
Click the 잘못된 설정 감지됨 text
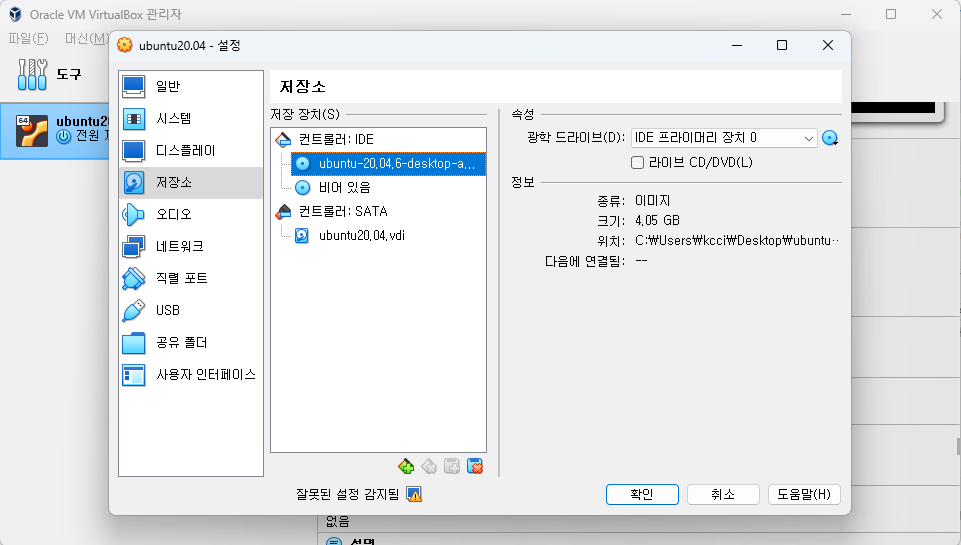[348, 494]
